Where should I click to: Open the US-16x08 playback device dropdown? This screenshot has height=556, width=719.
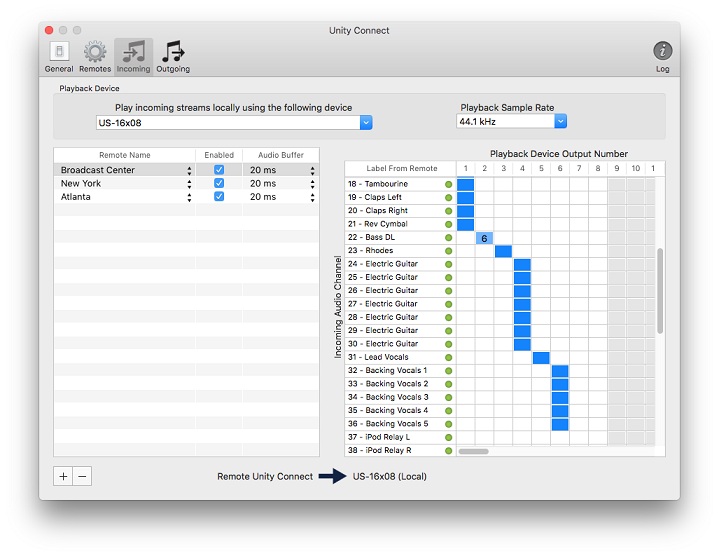point(366,122)
